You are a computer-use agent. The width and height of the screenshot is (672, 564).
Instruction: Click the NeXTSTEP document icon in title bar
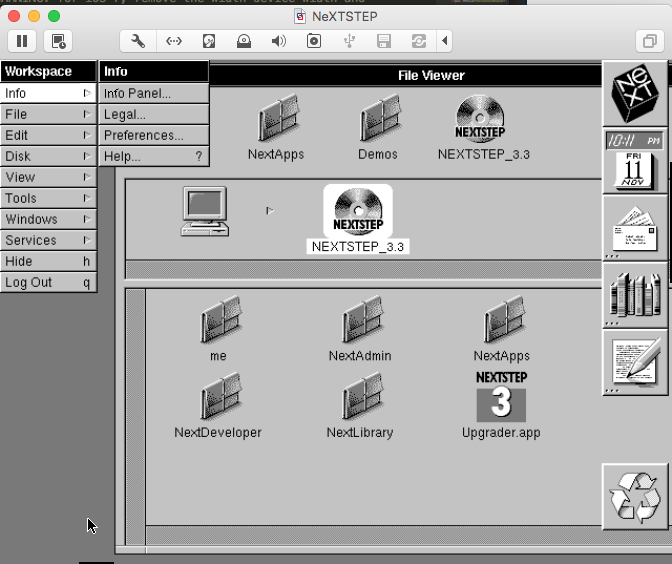(x=300, y=17)
